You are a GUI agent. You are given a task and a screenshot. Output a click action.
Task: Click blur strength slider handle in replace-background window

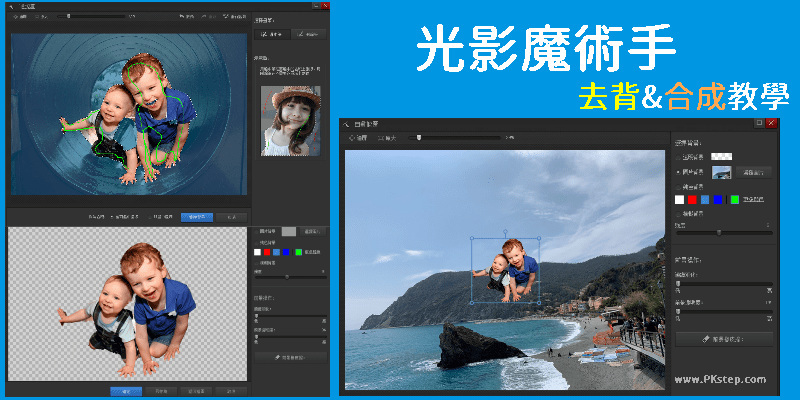719,233
